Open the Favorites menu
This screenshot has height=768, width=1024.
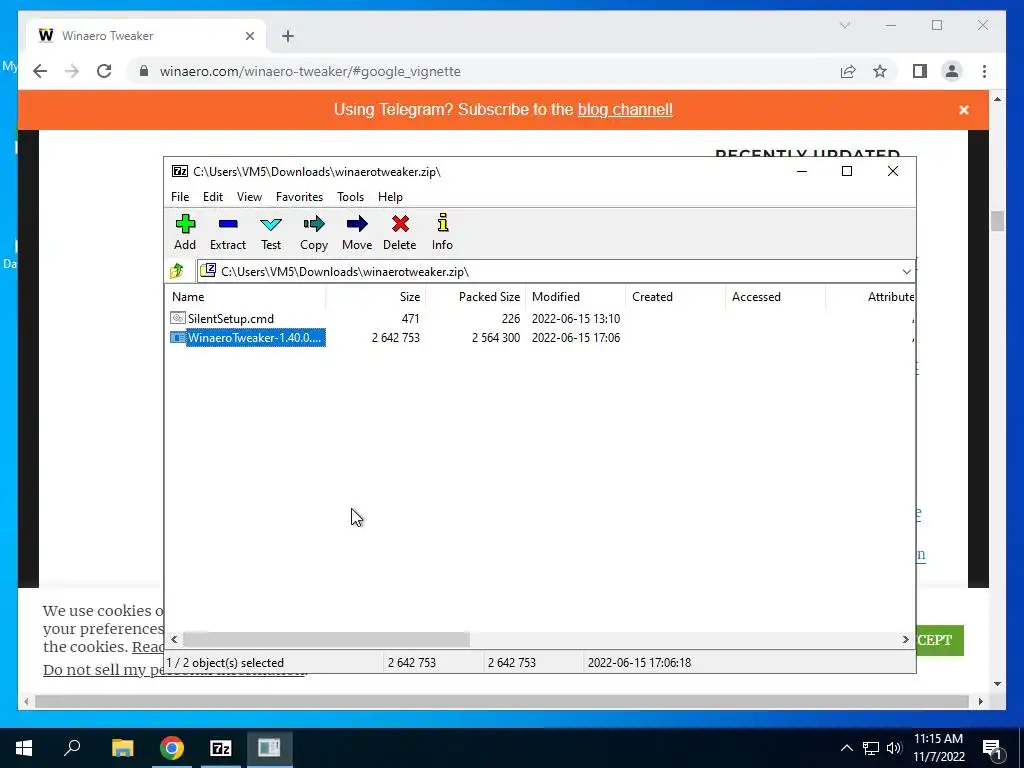(x=299, y=197)
